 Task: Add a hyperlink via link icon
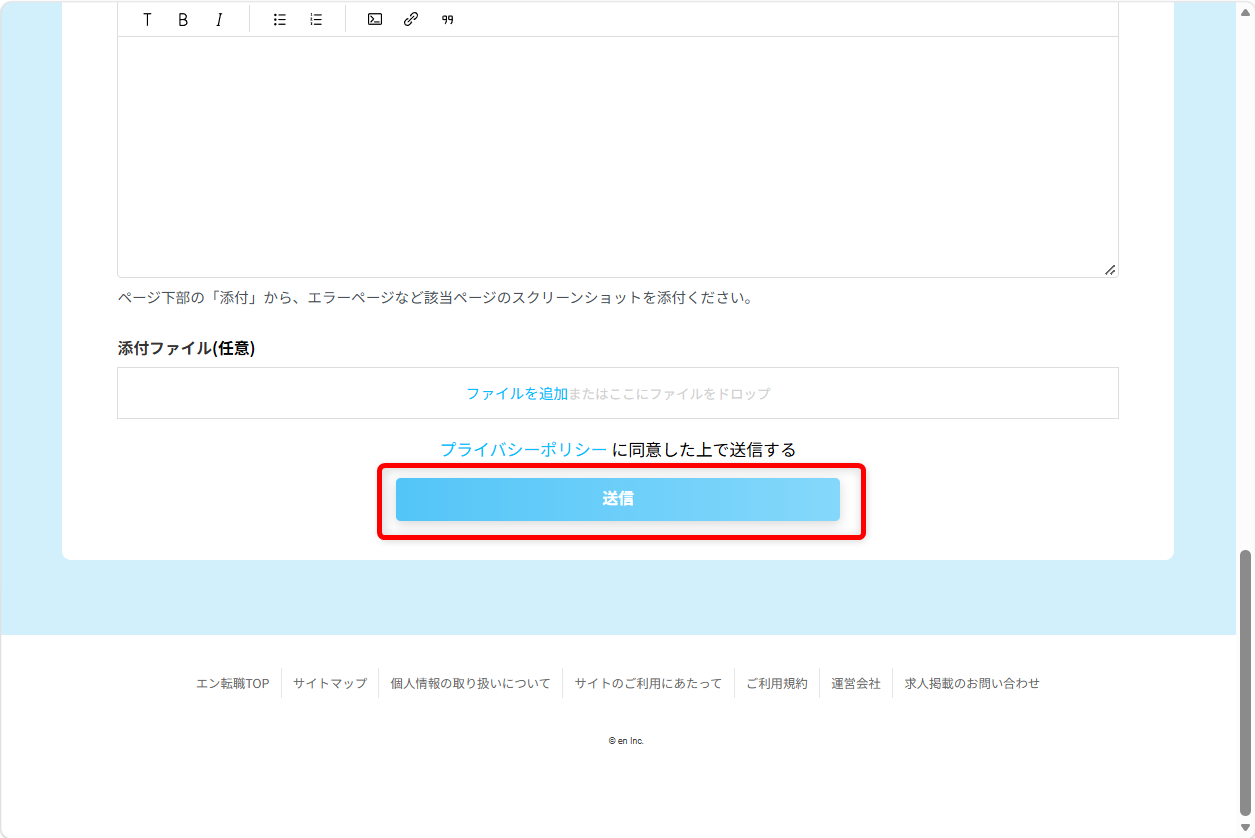(411, 19)
